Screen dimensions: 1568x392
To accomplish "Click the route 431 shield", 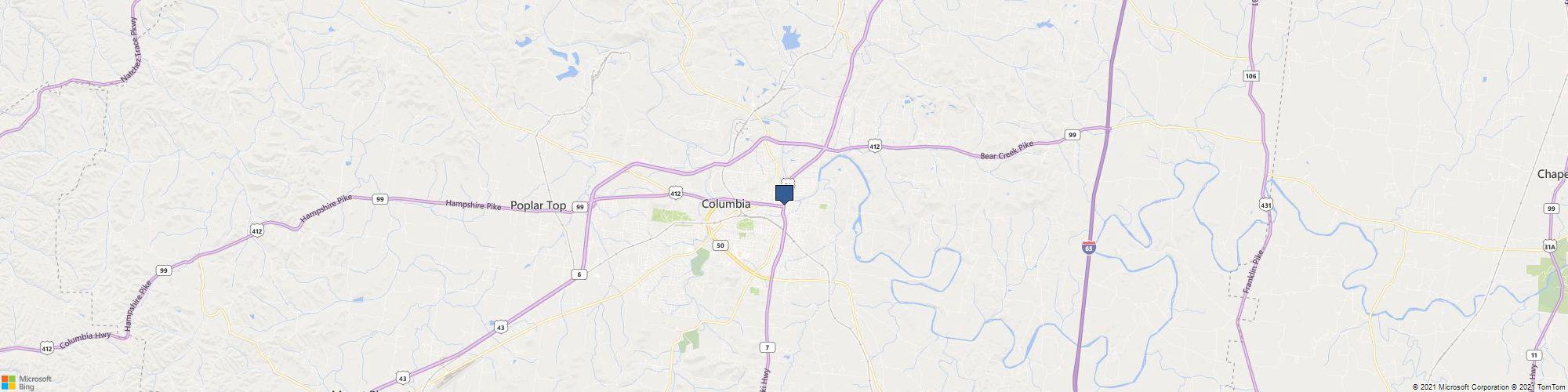I will [1266, 204].
